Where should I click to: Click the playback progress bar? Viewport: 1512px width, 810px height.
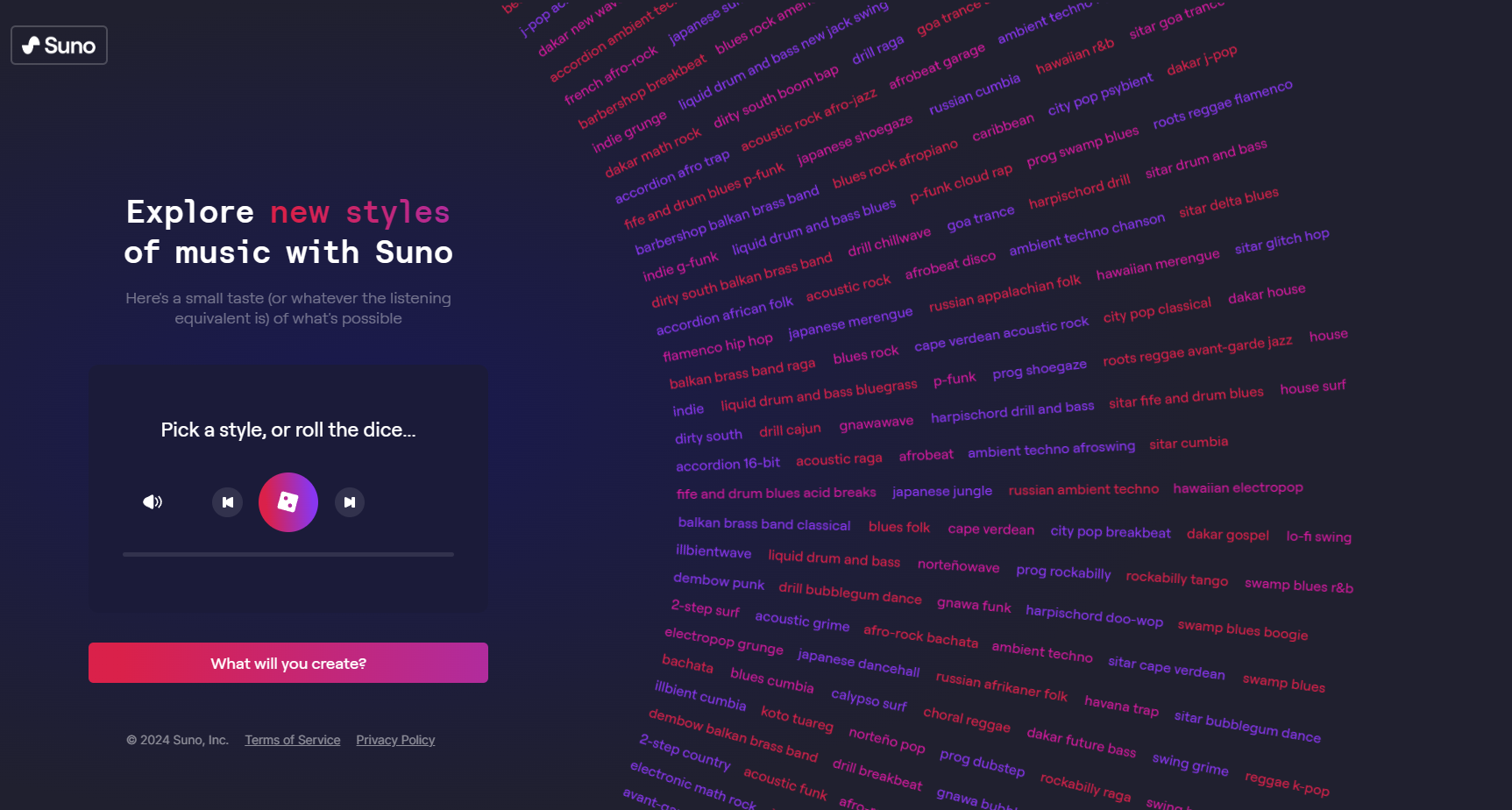coord(288,554)
